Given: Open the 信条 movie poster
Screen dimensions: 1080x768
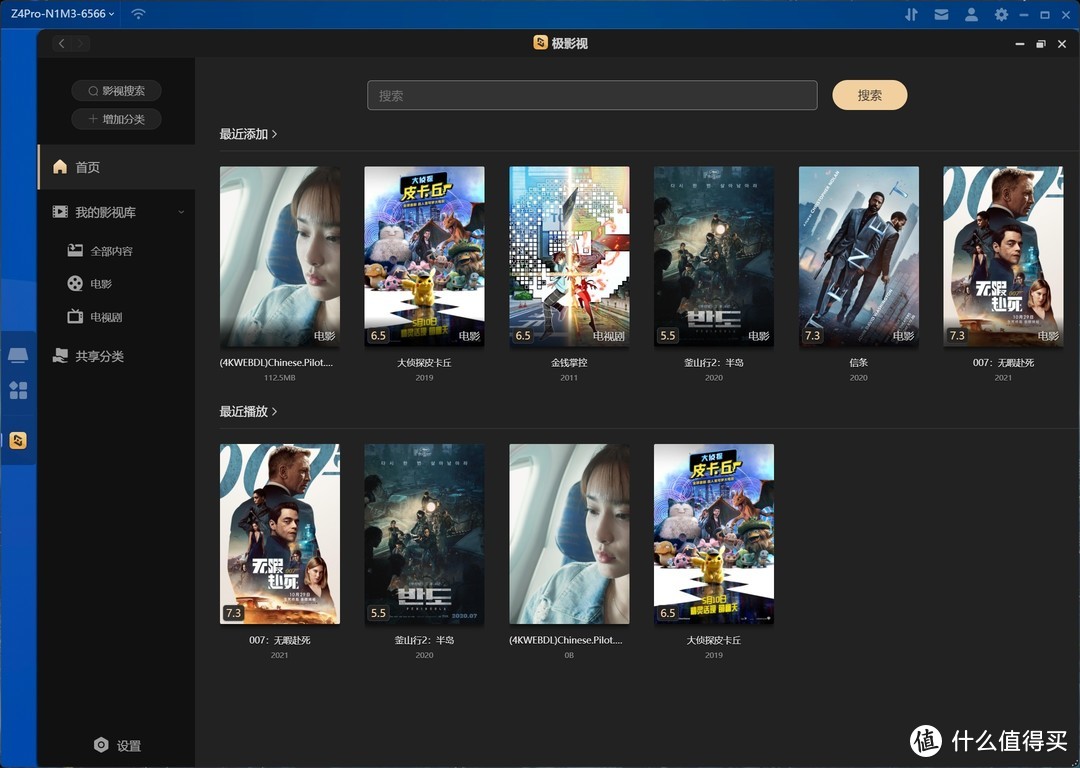Looking at the screenshot, I should (x=858, y=256).
